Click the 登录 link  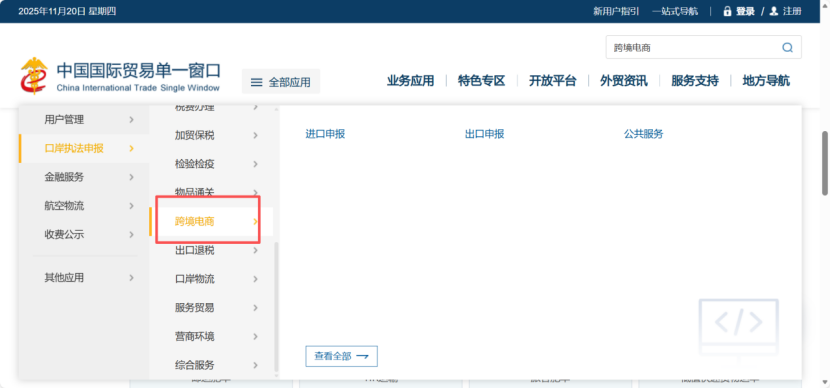pos(745,11)
